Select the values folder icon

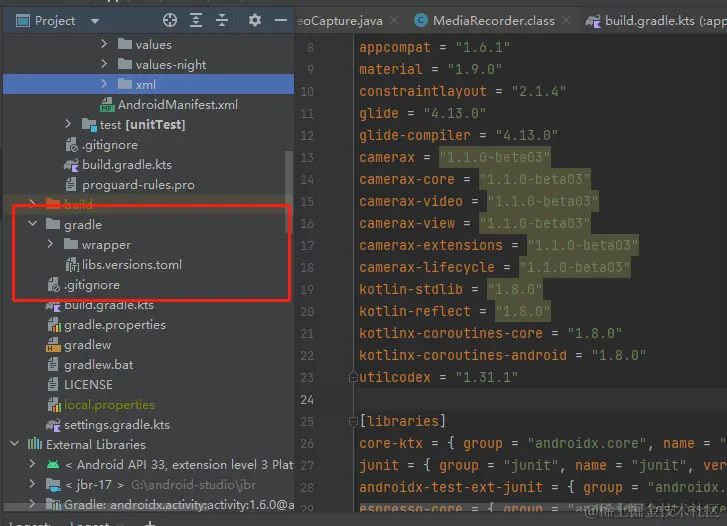[x=125, y=44]
